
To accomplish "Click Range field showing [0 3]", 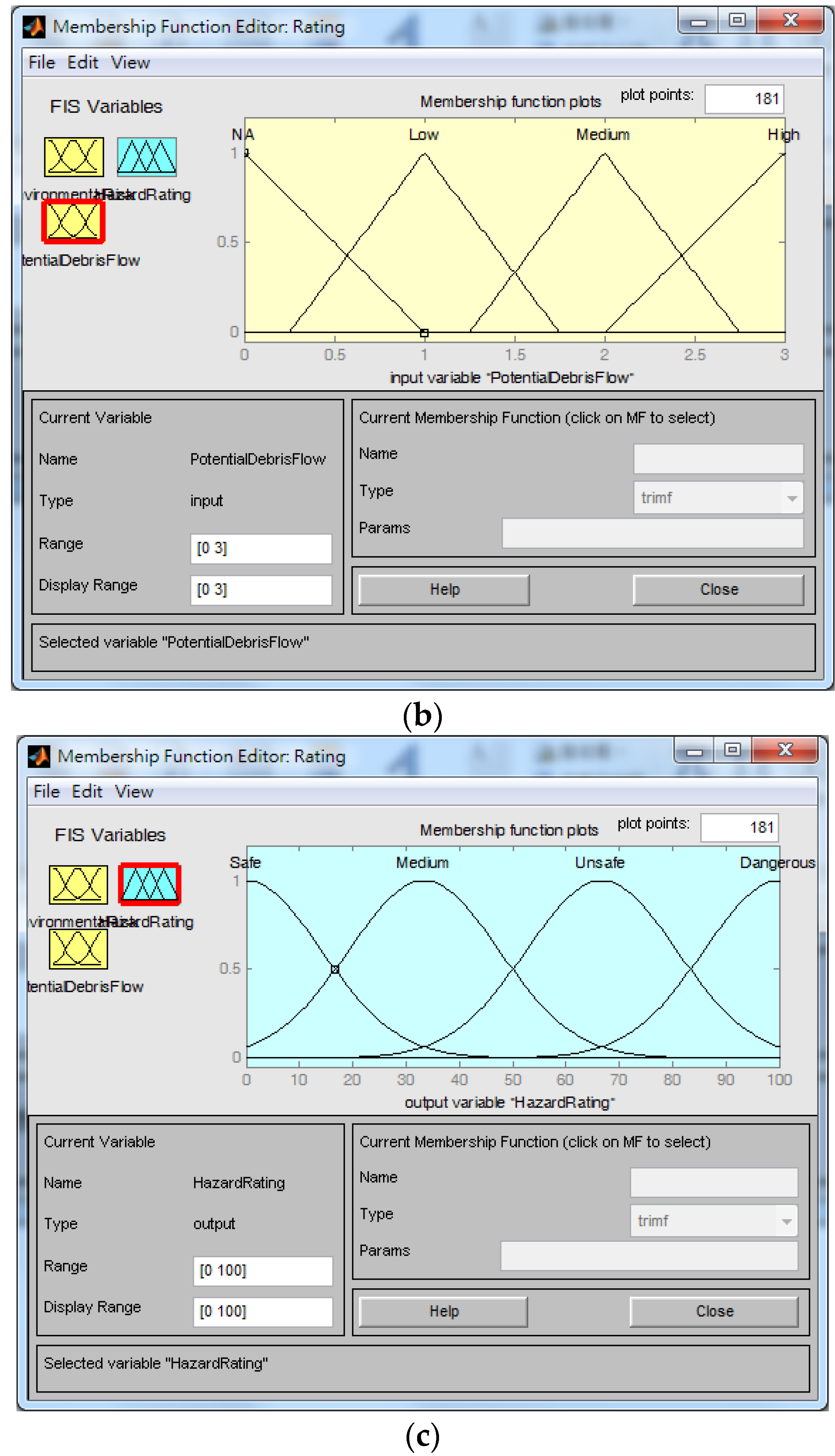I will click(261, 549).
